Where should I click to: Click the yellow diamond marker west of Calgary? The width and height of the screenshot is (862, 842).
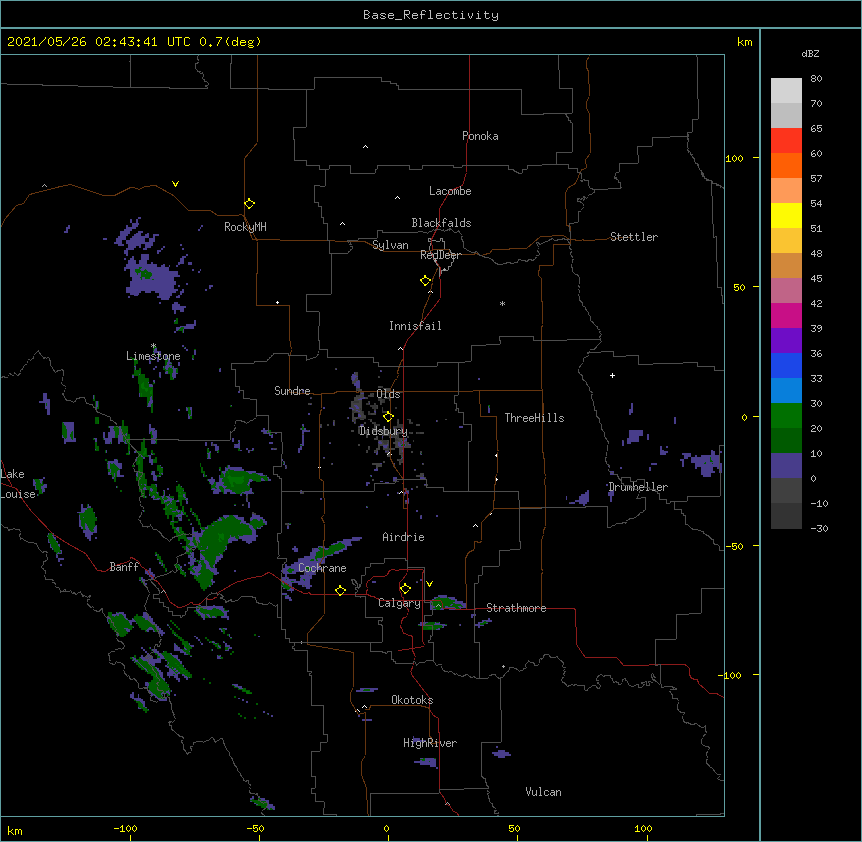tap(340, 590)
